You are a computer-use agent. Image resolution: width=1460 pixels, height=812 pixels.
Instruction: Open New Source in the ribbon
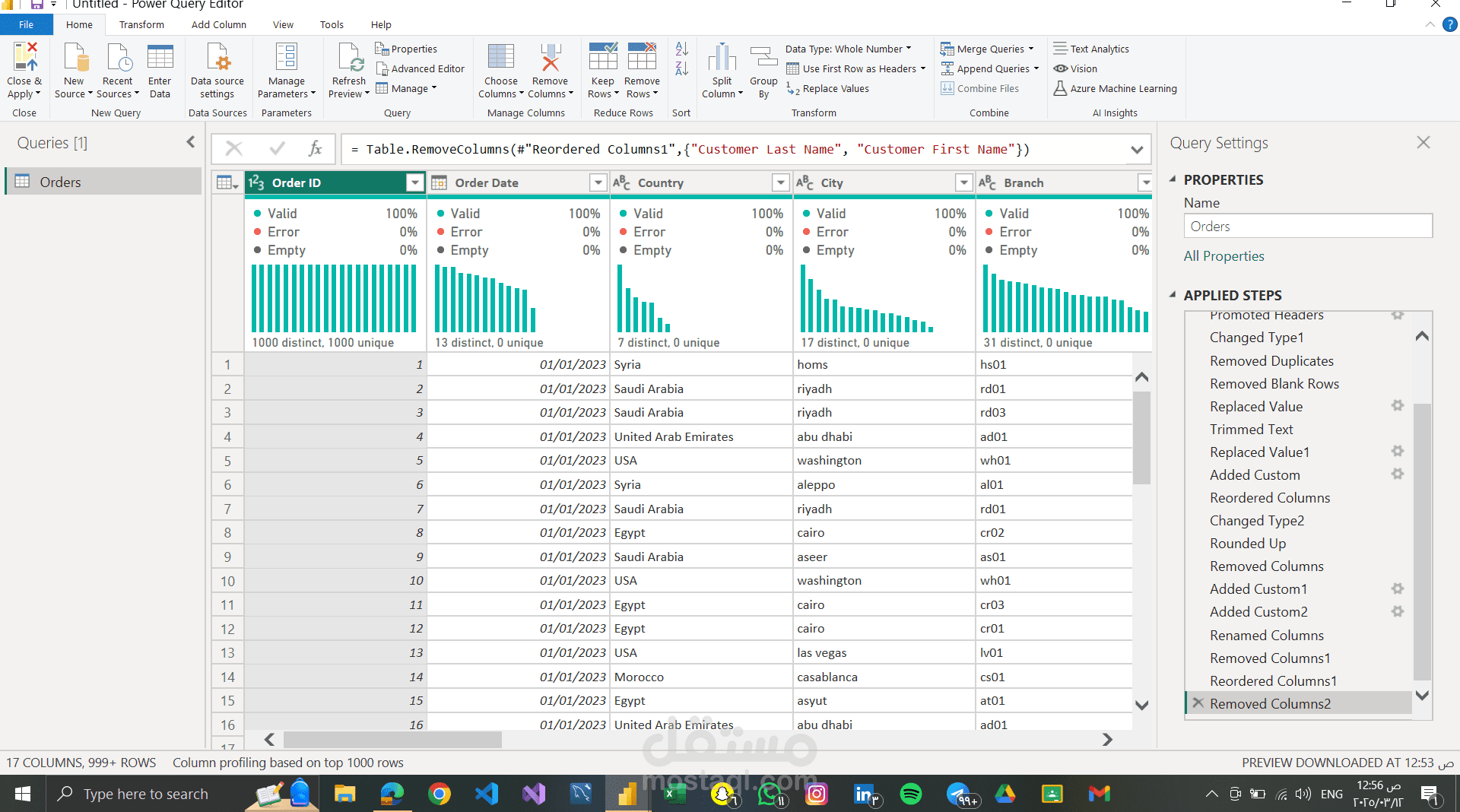click(x=74, y=71)
